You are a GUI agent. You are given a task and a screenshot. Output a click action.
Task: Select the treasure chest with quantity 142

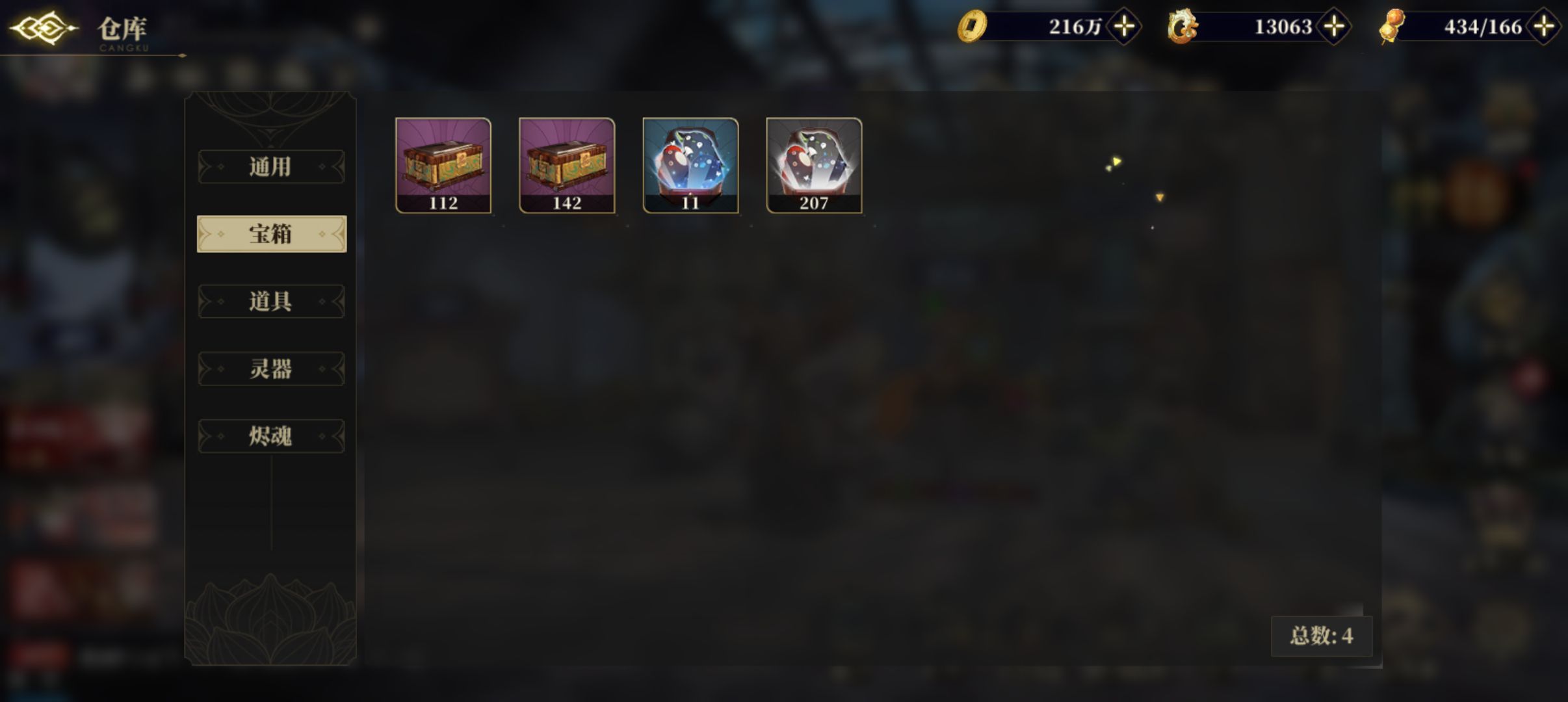tap(567, 166)
